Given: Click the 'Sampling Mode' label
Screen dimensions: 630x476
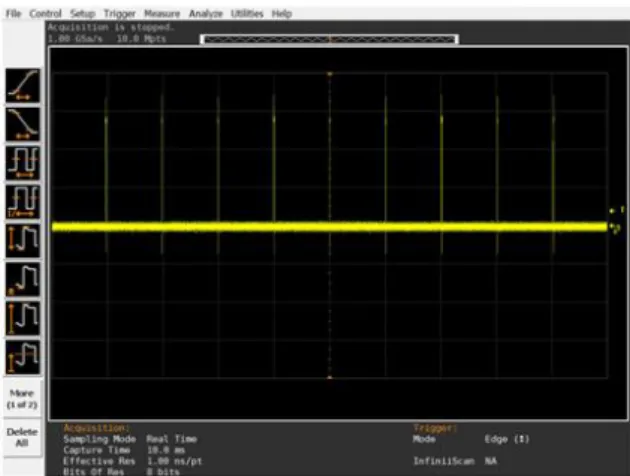Looking at the screenshot, I should click(100, 439).
